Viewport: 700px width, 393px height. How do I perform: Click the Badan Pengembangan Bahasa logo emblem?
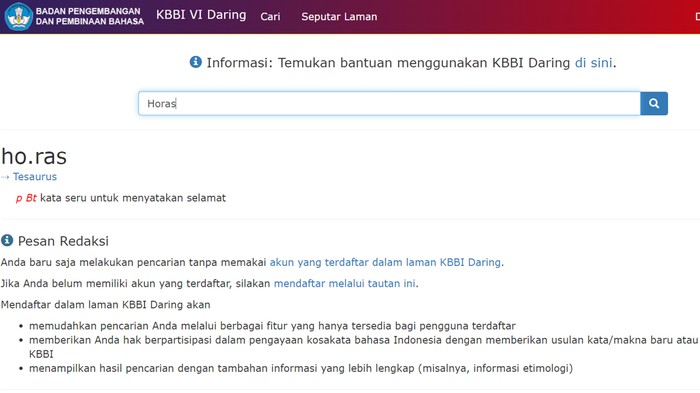pos(18,16)
